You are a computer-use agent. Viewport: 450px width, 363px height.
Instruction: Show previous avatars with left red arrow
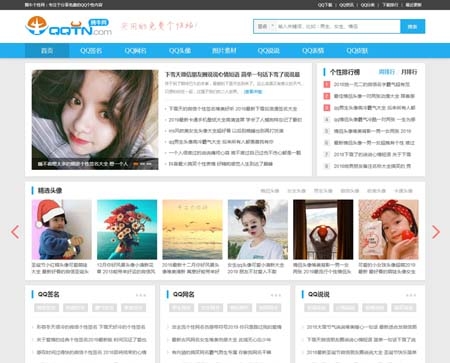point(15,232)
